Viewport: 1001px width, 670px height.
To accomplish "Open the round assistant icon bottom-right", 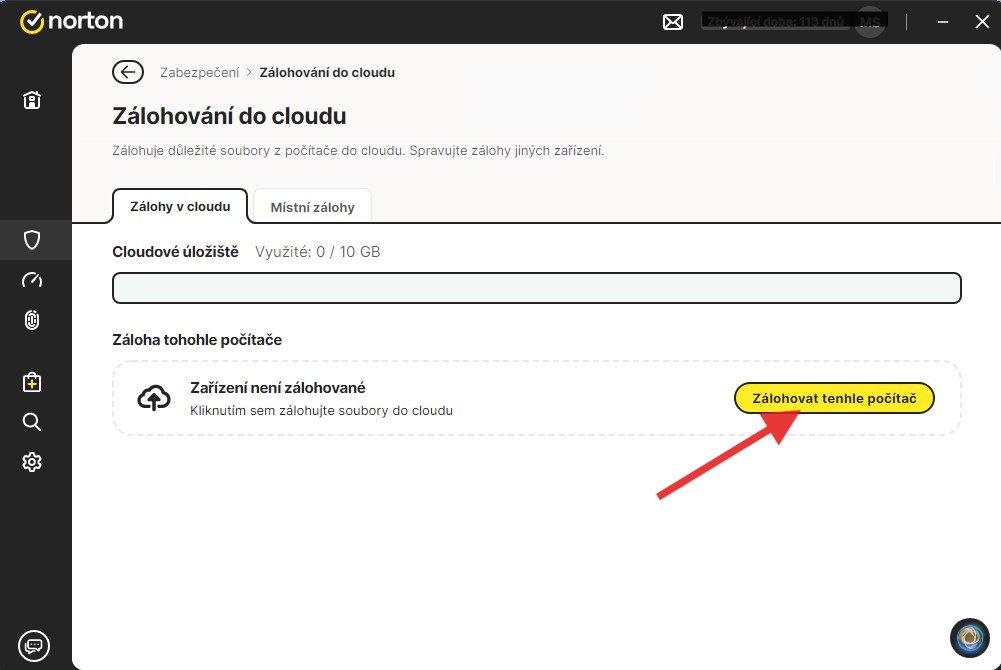I will point(968,637).
